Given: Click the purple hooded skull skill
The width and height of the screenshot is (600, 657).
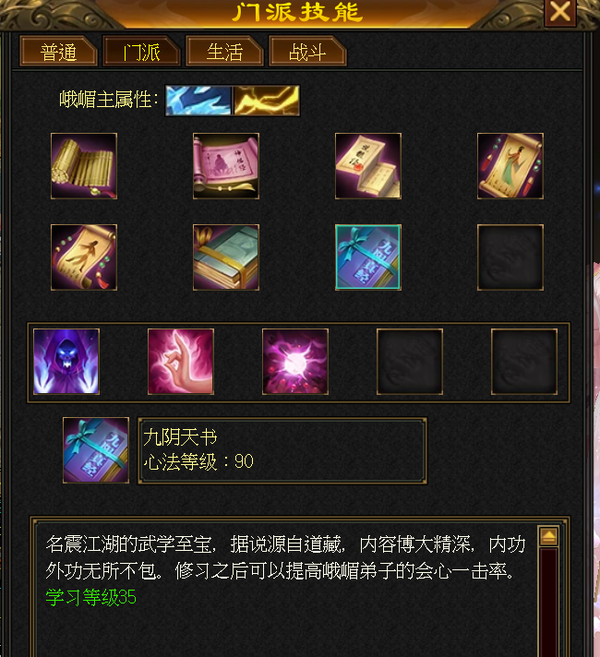Looking at the screenshot, I should coord(66,362).
